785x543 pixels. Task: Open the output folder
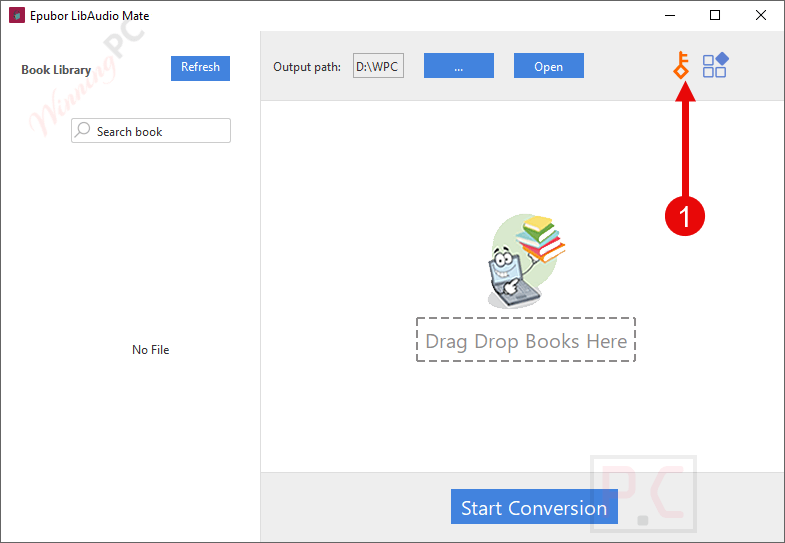(549, 66)
